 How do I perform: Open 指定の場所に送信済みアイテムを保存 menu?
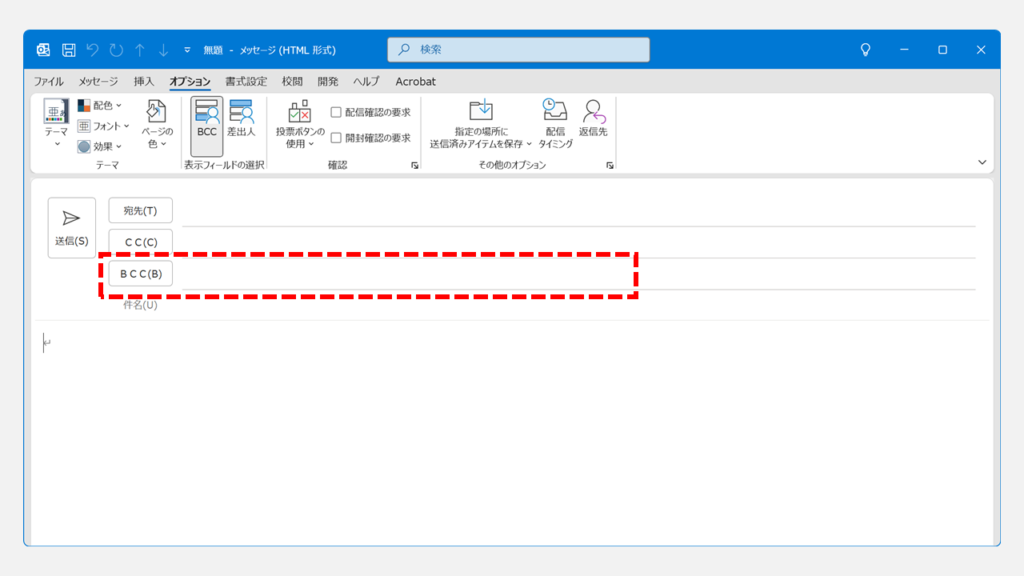[x=481, y=124]
